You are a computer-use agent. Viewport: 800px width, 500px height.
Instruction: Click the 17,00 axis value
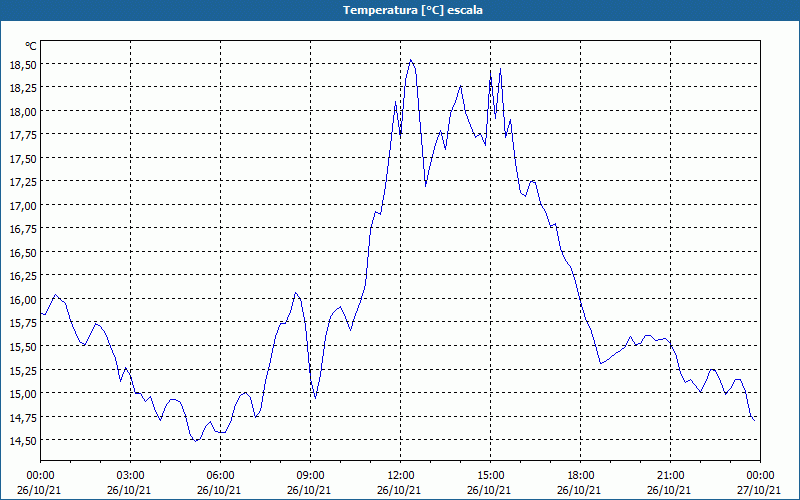(23, 206)
